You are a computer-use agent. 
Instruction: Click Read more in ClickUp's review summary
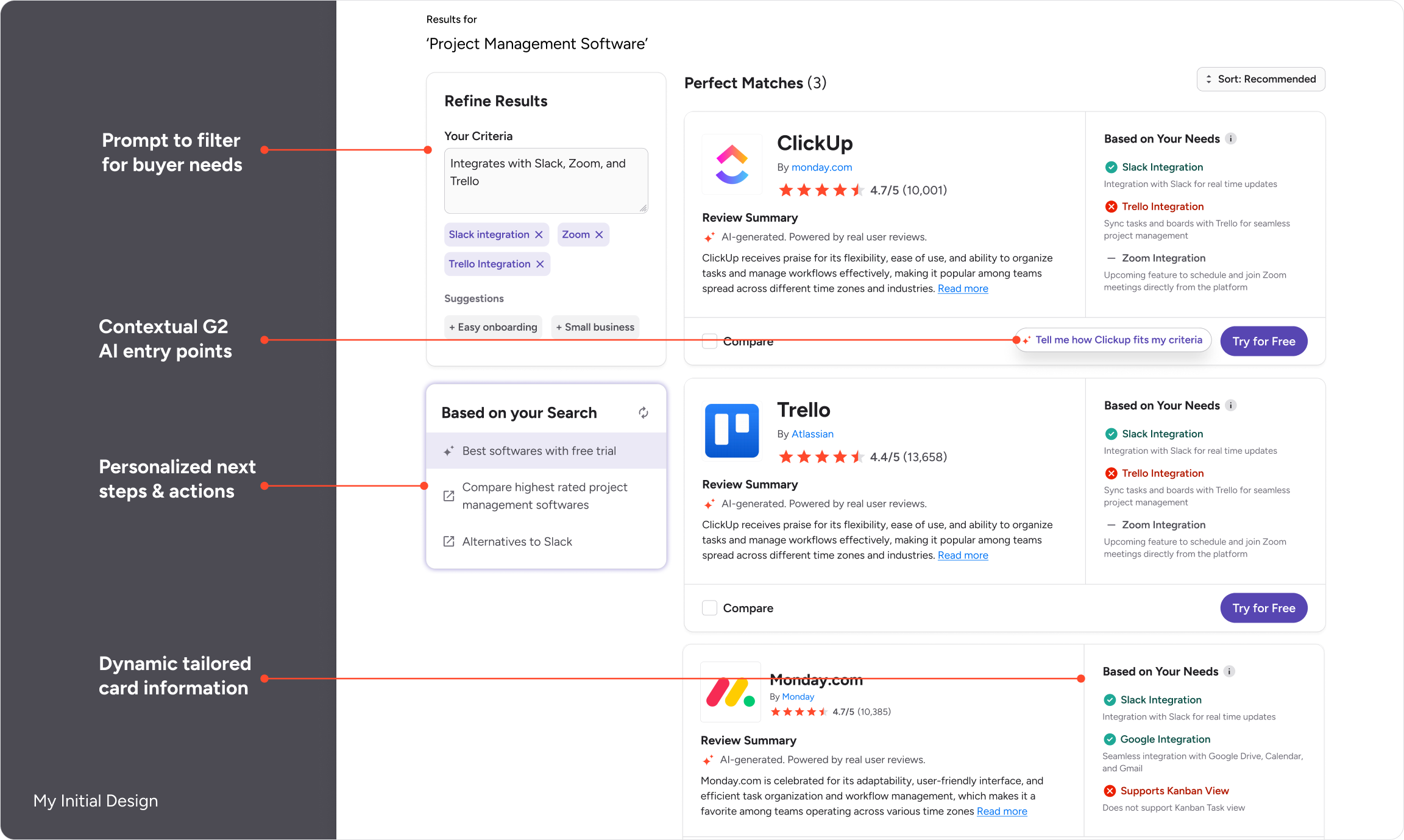tap(963, 289)
